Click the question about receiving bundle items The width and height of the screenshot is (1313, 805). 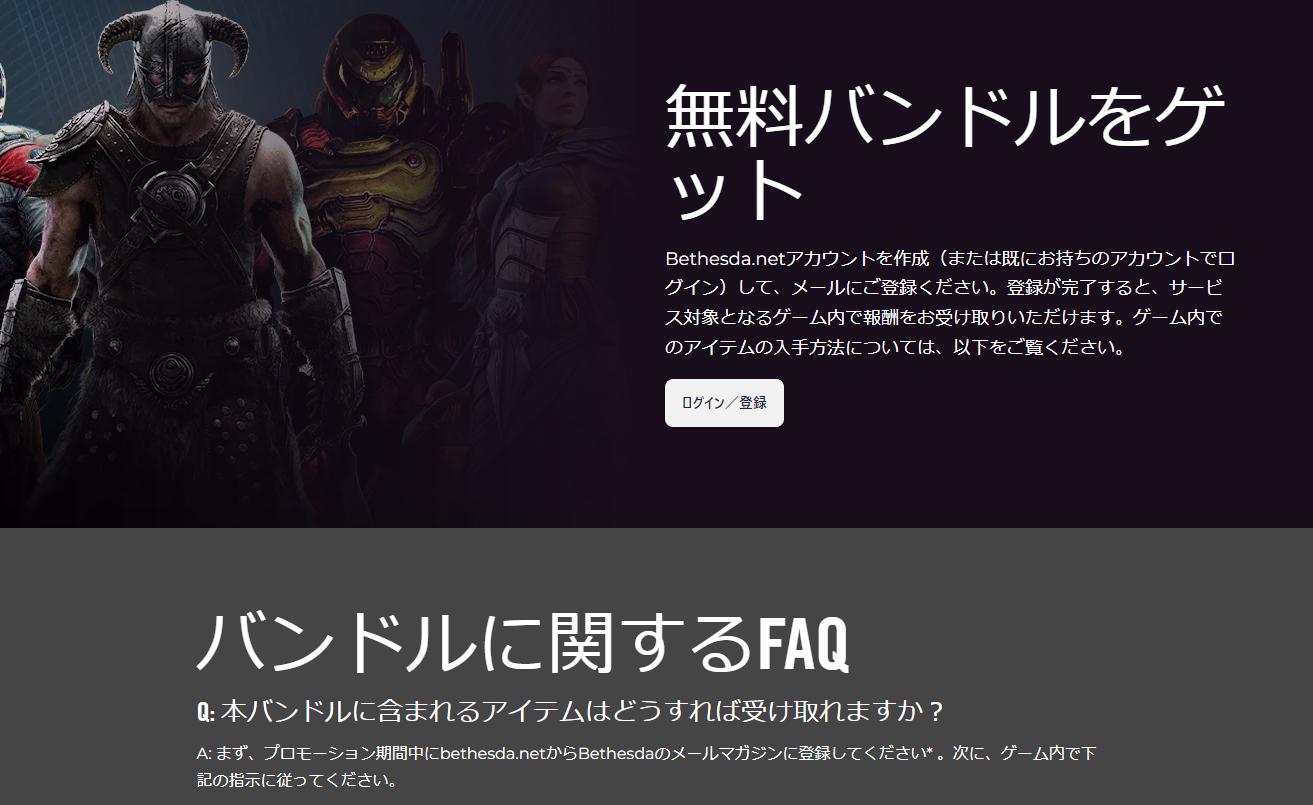[x=570, y=711]
